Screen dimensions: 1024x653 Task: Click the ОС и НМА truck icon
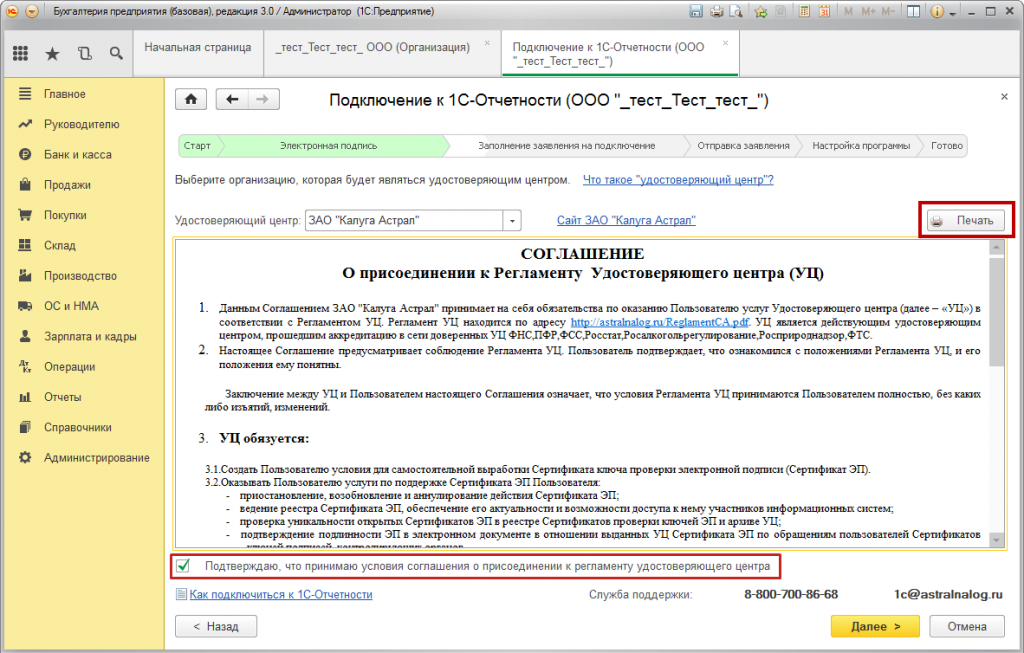click(x=25, y=306)
